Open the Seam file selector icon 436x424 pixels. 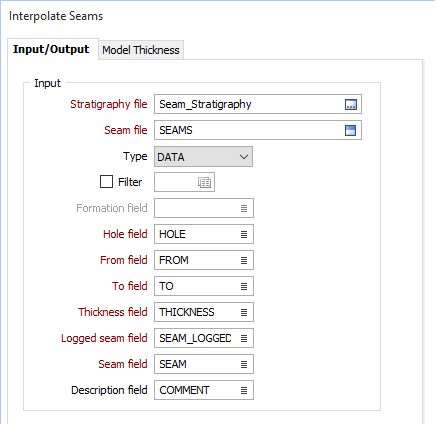[x=350, y=130]
